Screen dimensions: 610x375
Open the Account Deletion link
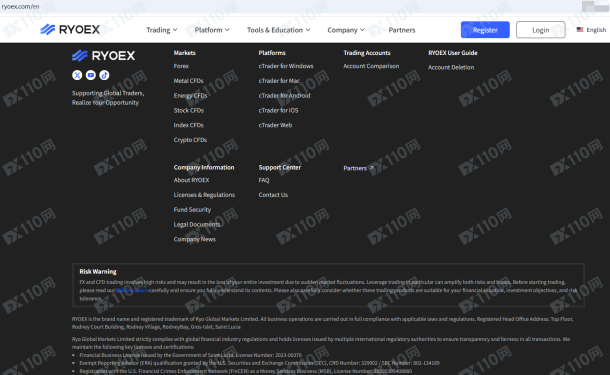pos(451,67)
